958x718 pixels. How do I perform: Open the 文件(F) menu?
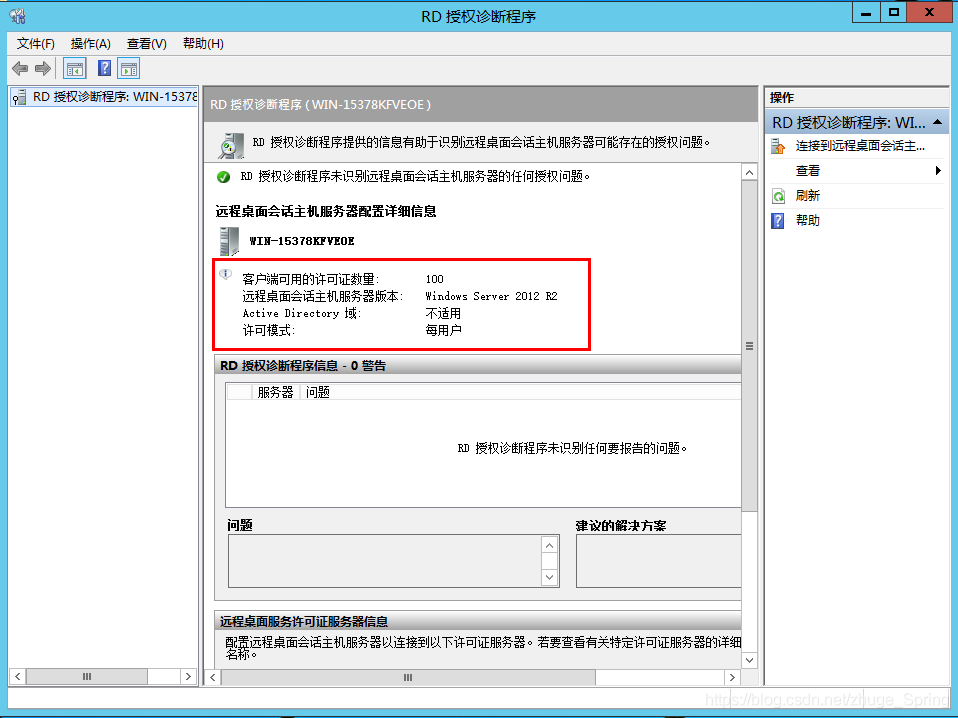35,43
